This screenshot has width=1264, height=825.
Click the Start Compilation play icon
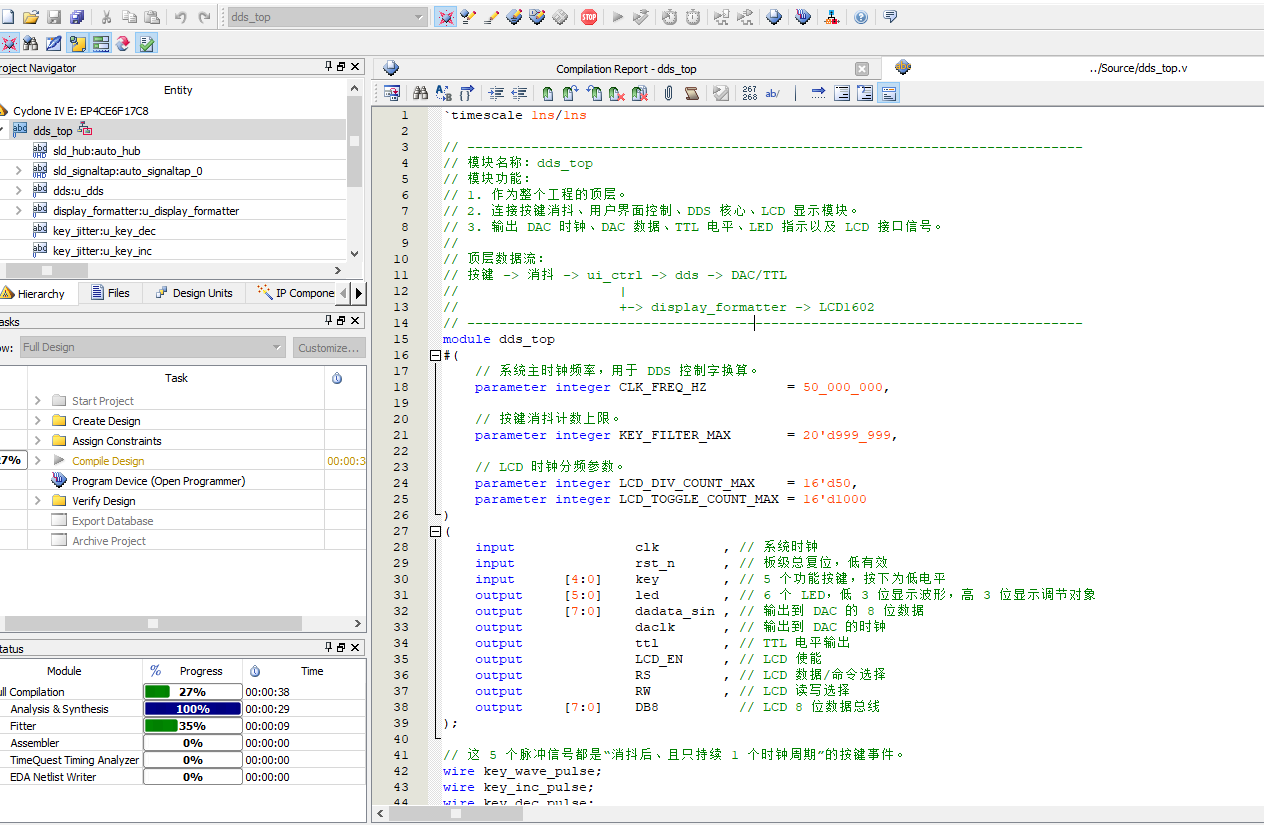tap(617, 17)
